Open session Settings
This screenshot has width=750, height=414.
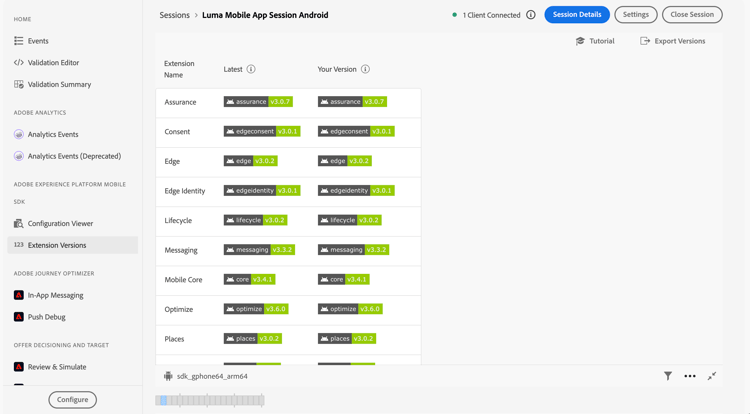tap(636, 15)
